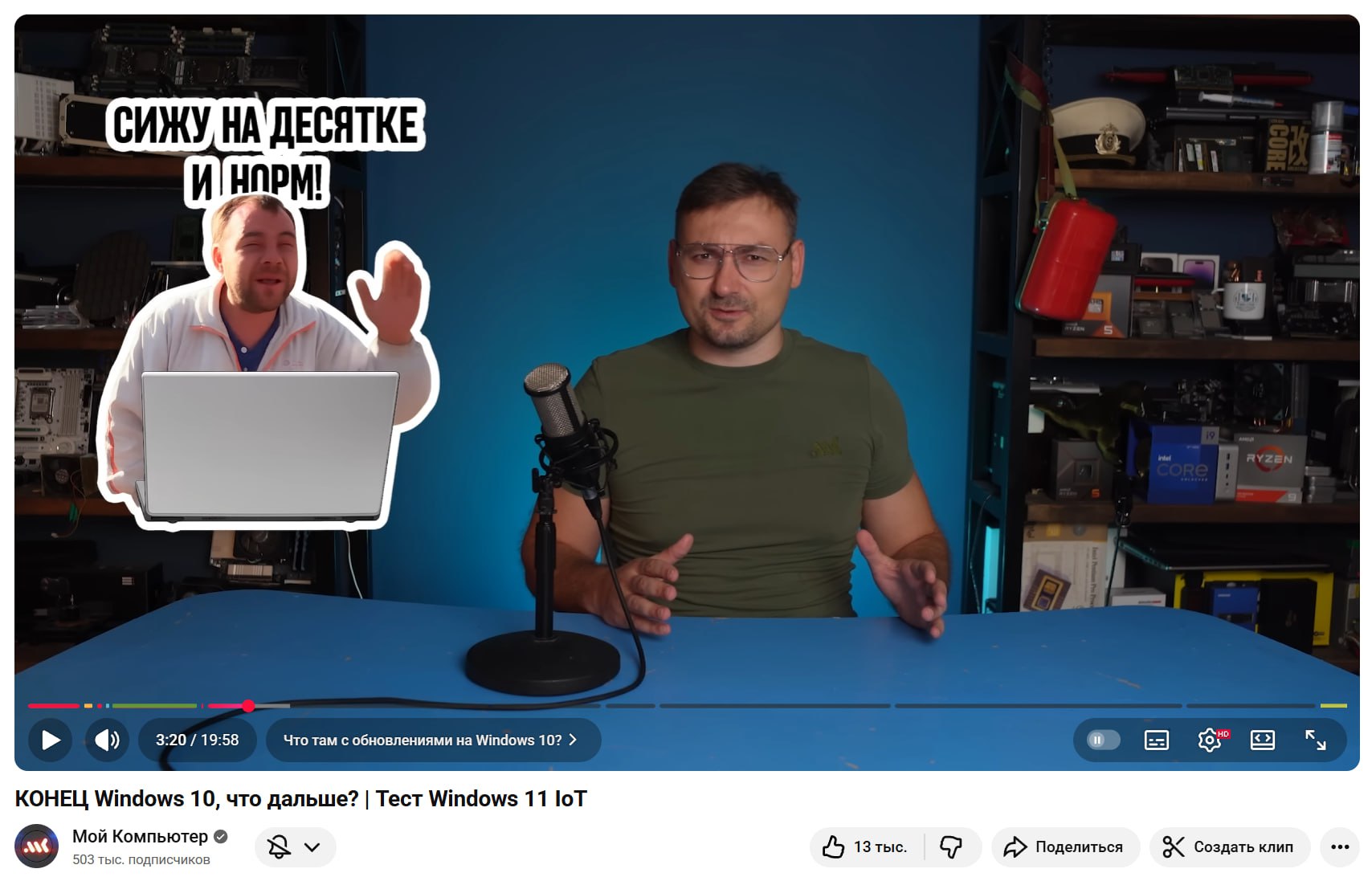Expand chapter 'Что там с обновлениями на Windows 10?'

tap(431, 740)
